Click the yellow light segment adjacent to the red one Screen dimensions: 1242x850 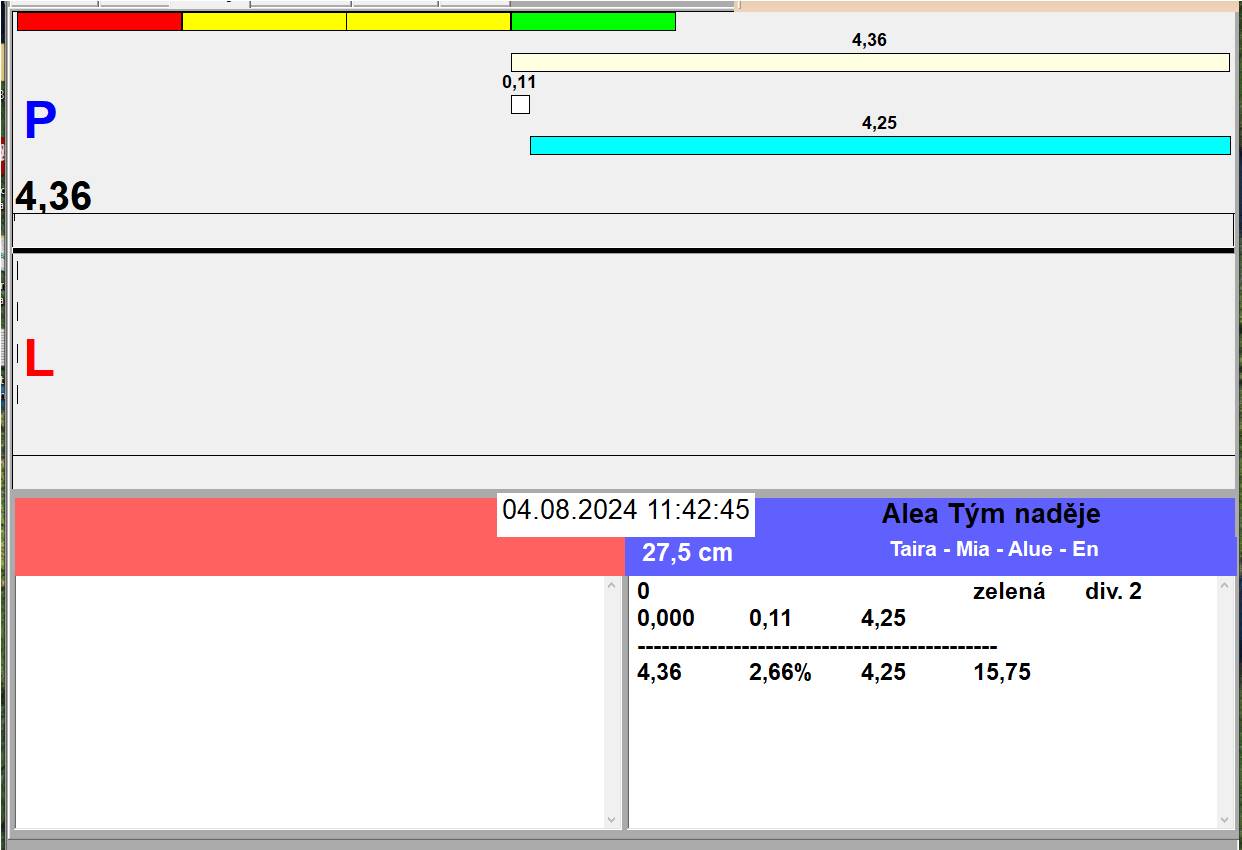264,21
